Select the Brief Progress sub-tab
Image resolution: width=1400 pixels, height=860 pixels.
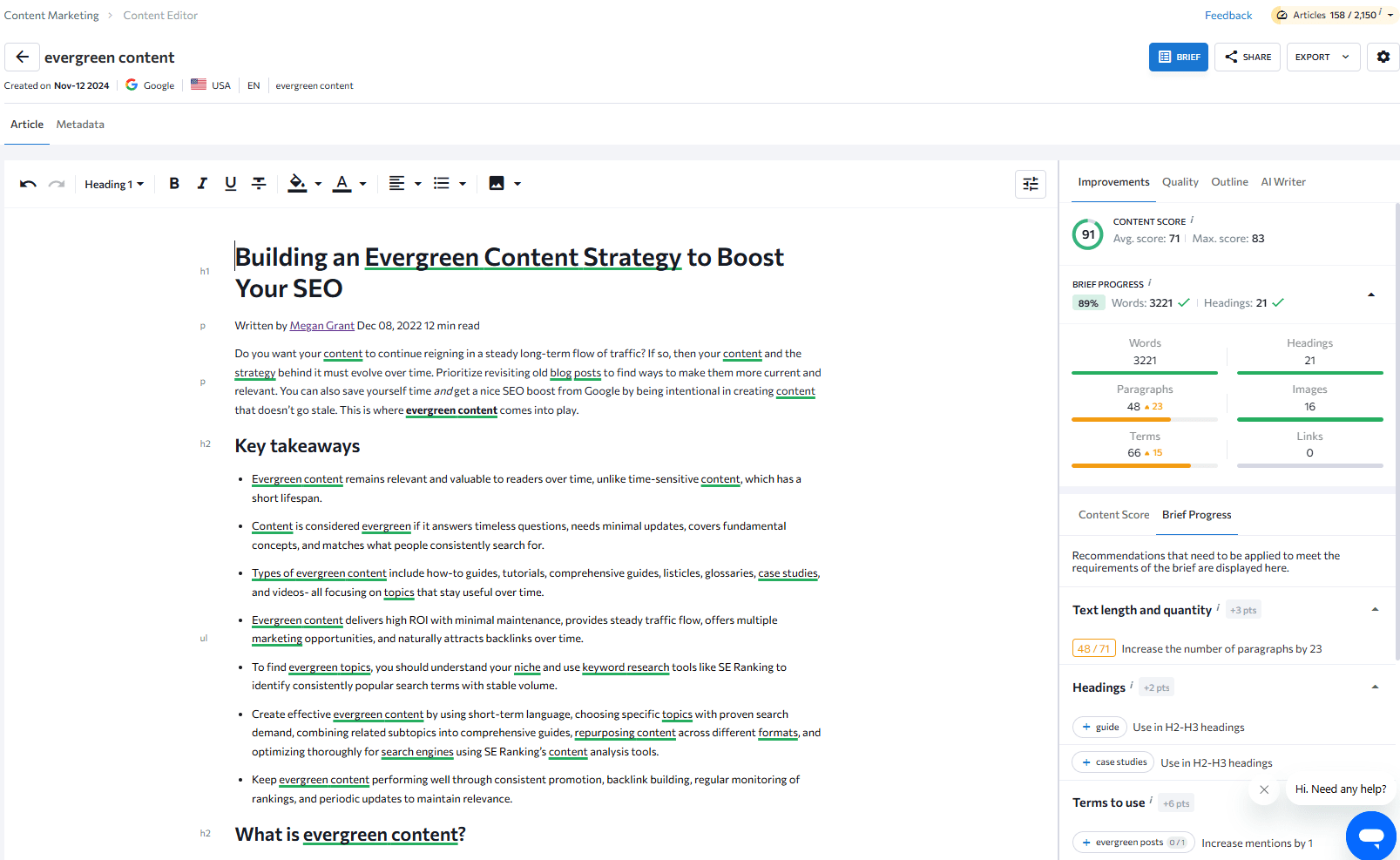point(1196,515)
